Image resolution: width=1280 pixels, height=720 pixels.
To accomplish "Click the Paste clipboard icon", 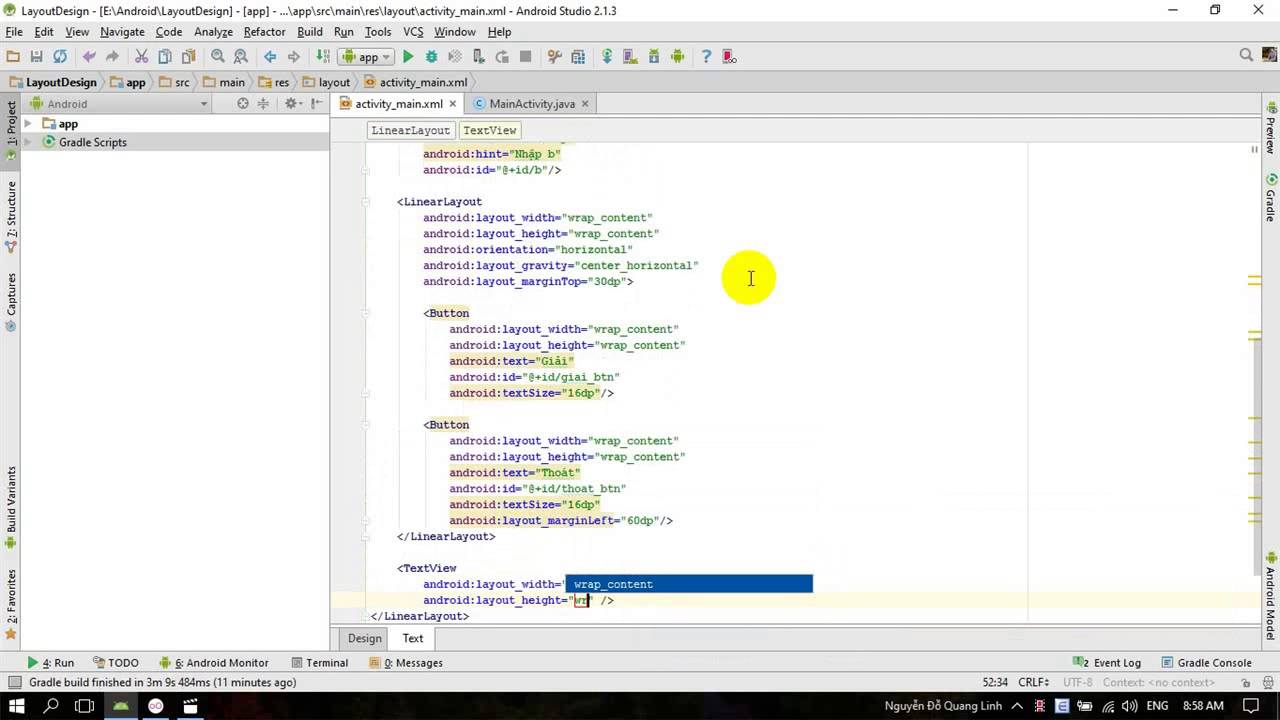I will point(188,57).
